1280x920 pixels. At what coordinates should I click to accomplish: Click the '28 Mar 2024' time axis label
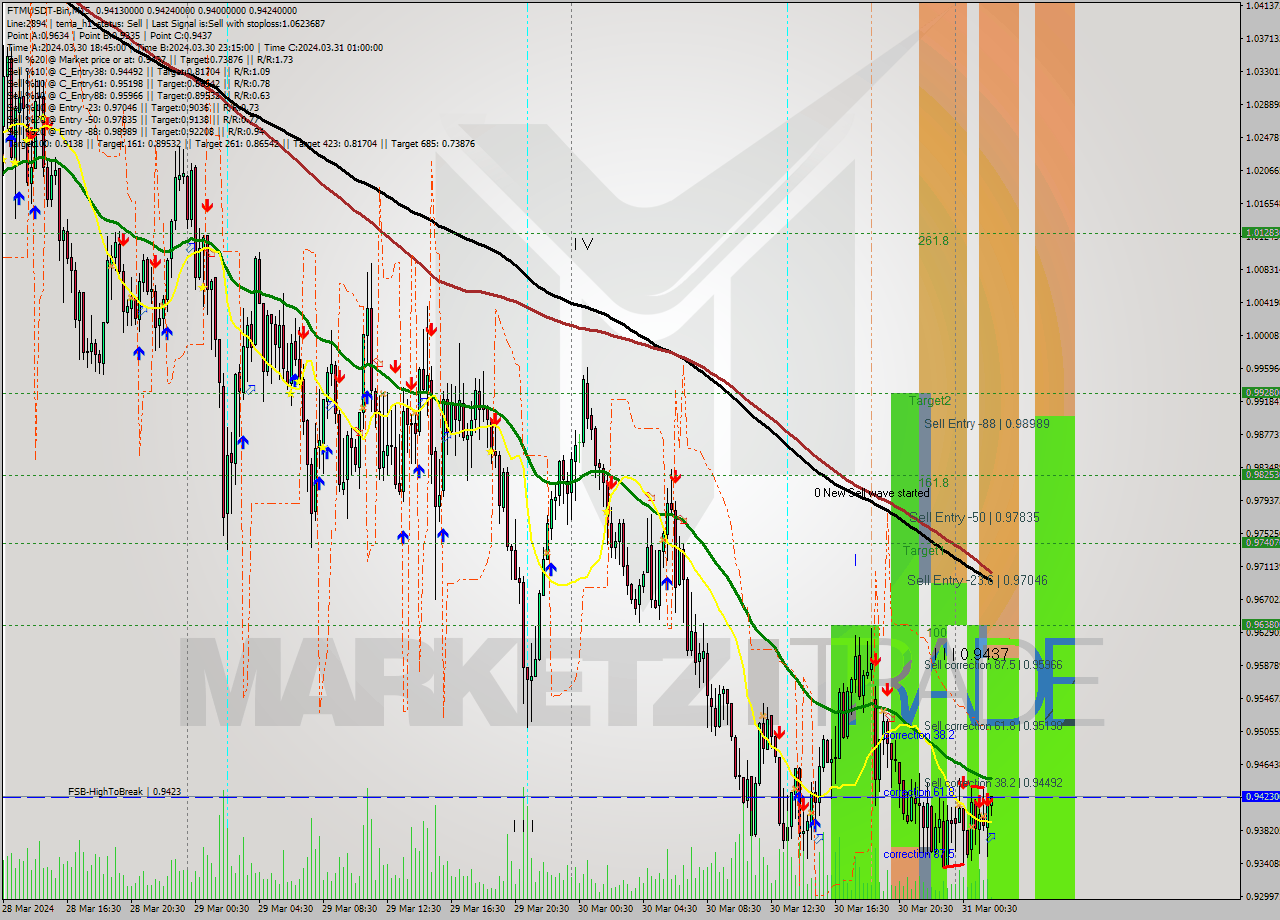point(30,909)
